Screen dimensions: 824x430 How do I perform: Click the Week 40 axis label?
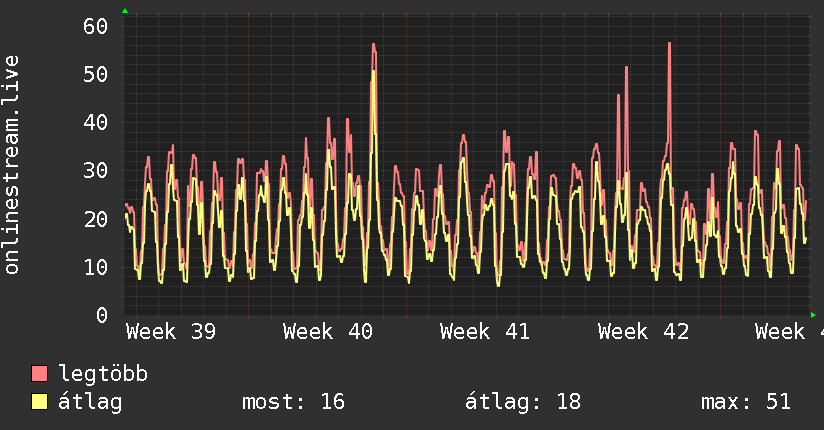[x=328, y=332]
